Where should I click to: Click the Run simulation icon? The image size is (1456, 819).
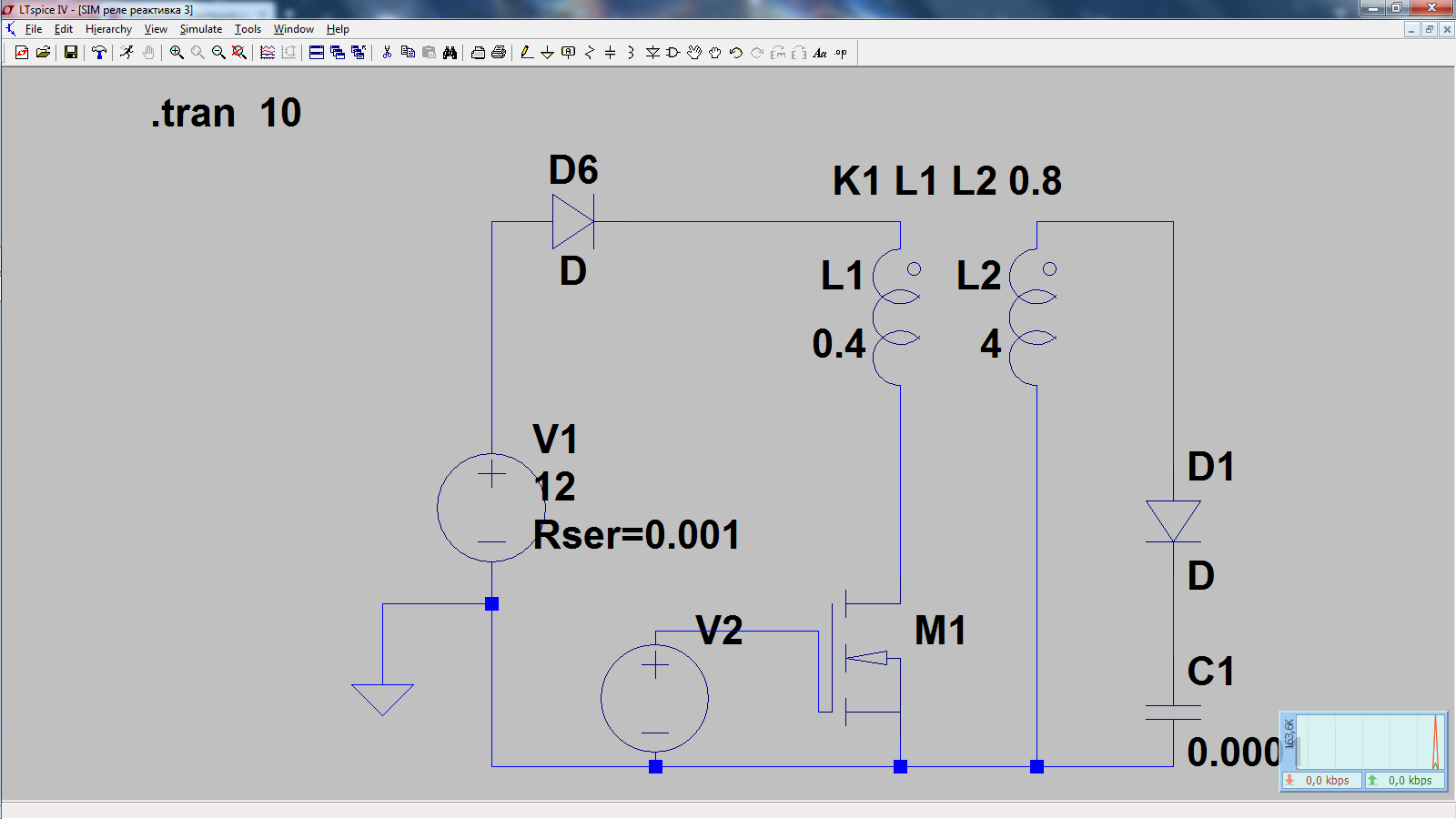126,53
